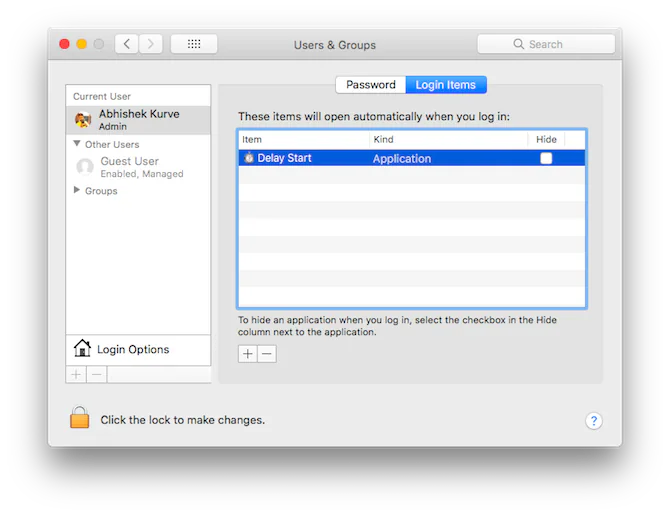Image resolution: width=670 pixels, height=515 pixels.
Task: Click the lock icon to make changes
Action: [79, 417]
